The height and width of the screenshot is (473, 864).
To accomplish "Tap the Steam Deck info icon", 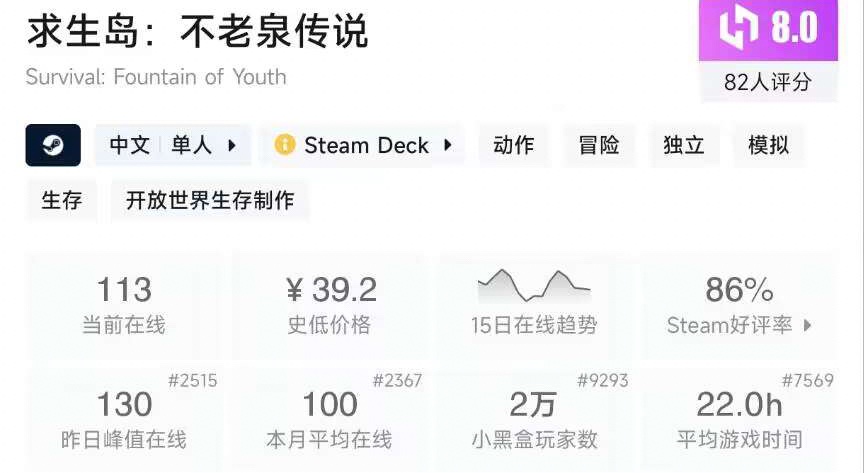I will tap(285, 145).
